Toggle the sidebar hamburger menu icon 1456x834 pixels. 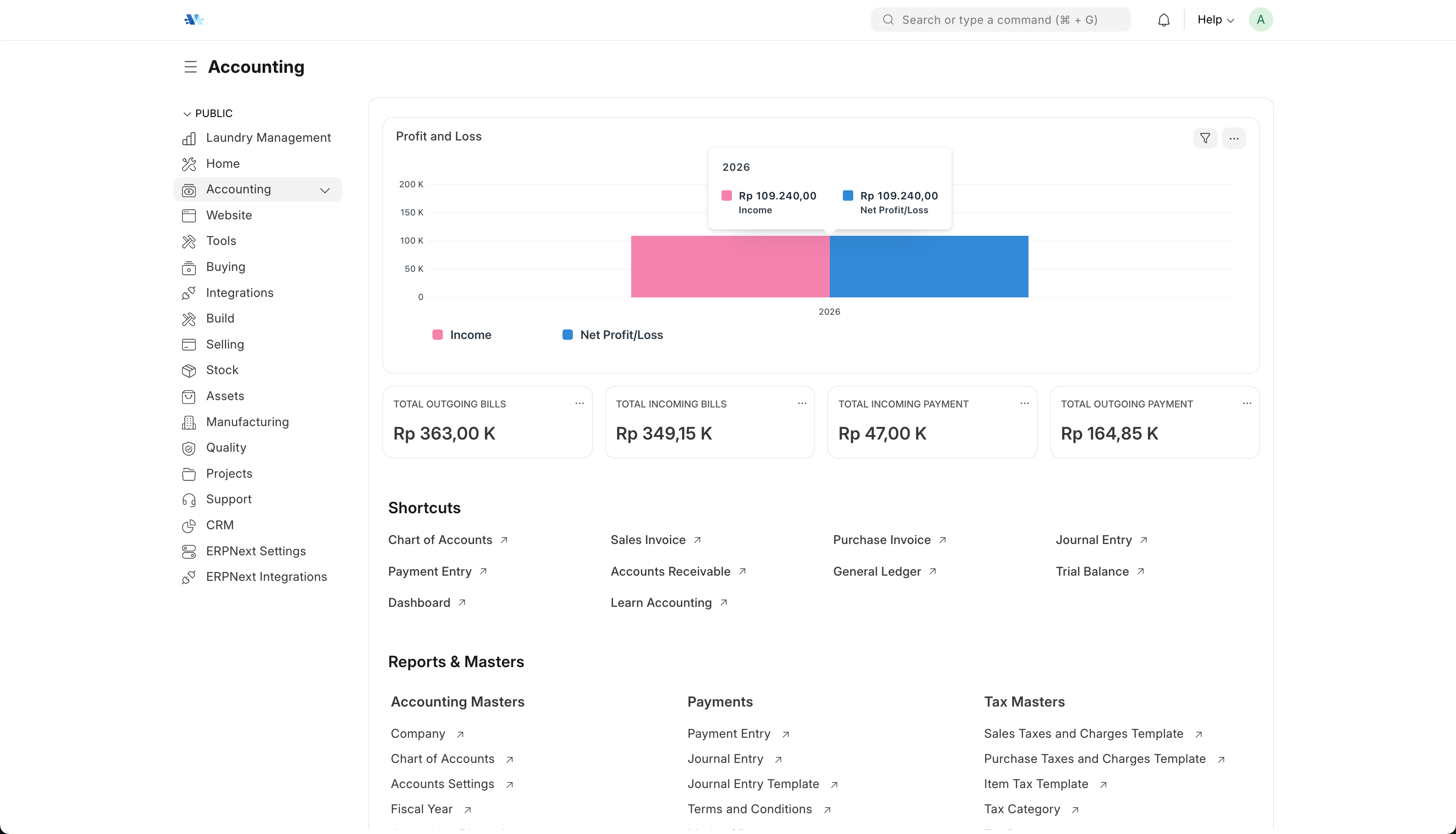(x=191, y=67)
